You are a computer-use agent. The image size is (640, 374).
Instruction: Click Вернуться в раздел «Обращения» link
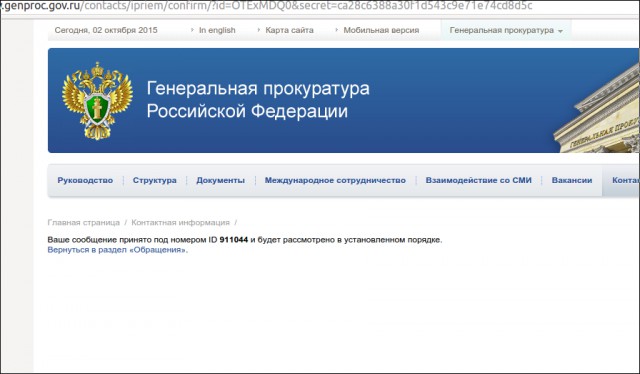[x=118, y=250]
